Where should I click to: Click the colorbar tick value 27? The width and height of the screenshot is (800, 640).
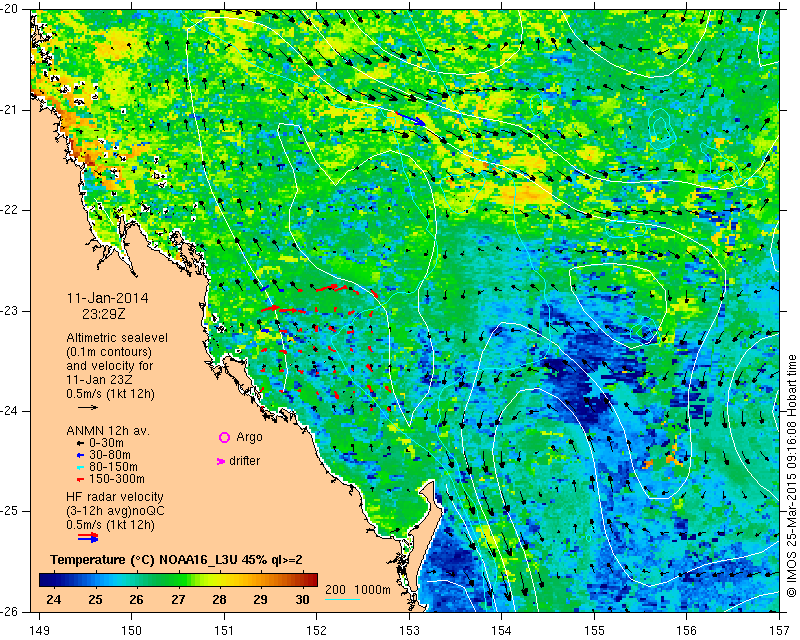click(178, 599)
